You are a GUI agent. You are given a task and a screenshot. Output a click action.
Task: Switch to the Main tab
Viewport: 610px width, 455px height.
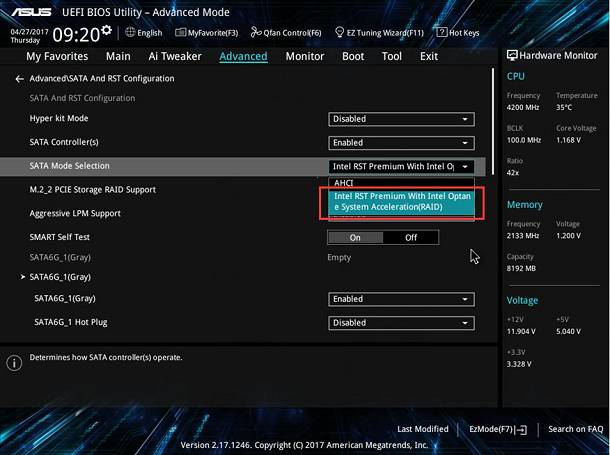pyautogui.click(x=118, y=56)
